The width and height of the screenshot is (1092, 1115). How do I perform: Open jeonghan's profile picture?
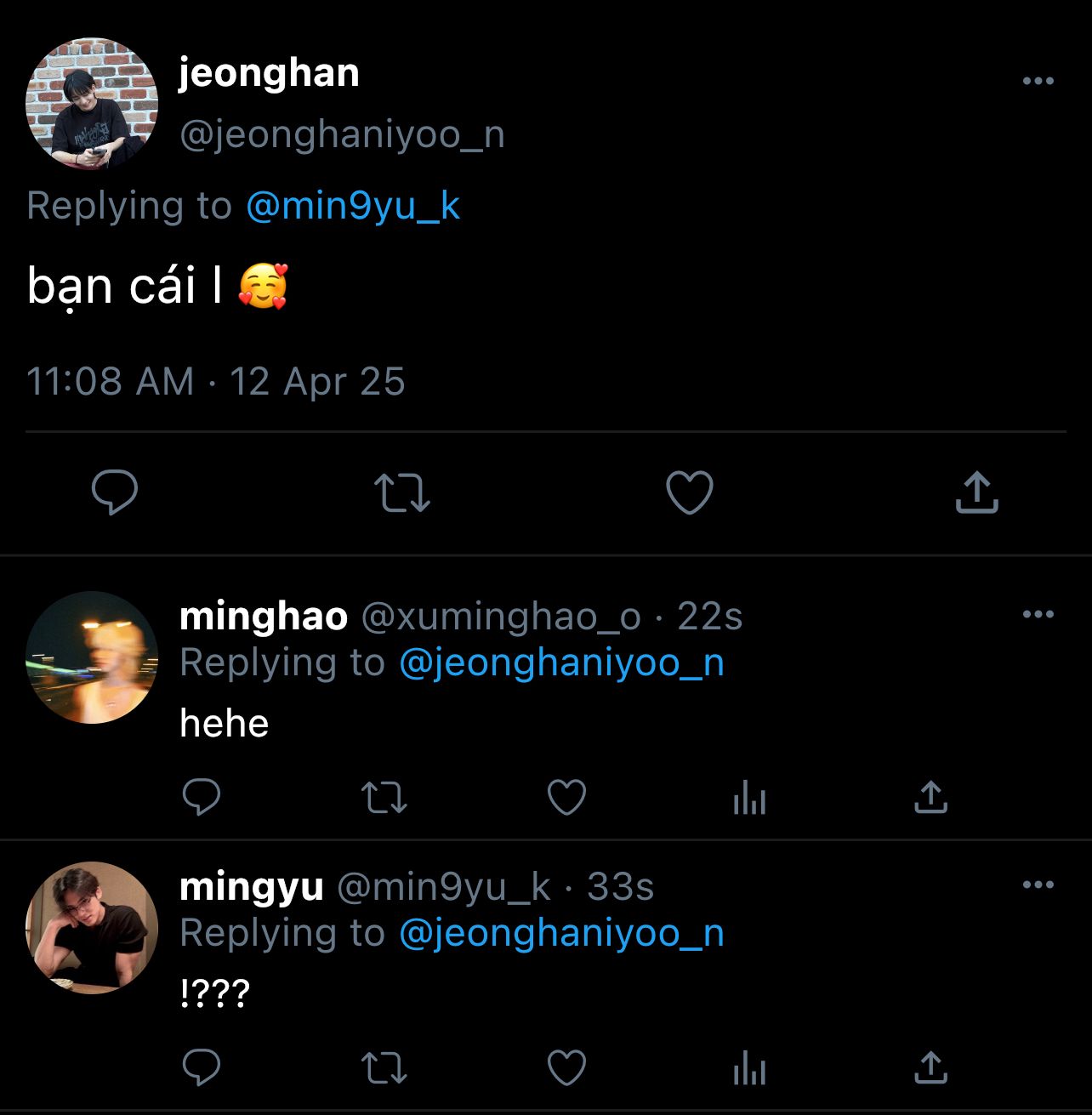pos(92,104)
